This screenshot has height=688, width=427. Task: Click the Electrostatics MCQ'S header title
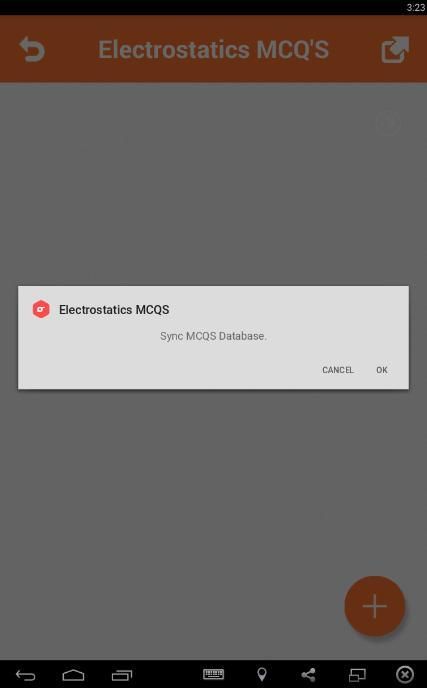click(213, 49)
